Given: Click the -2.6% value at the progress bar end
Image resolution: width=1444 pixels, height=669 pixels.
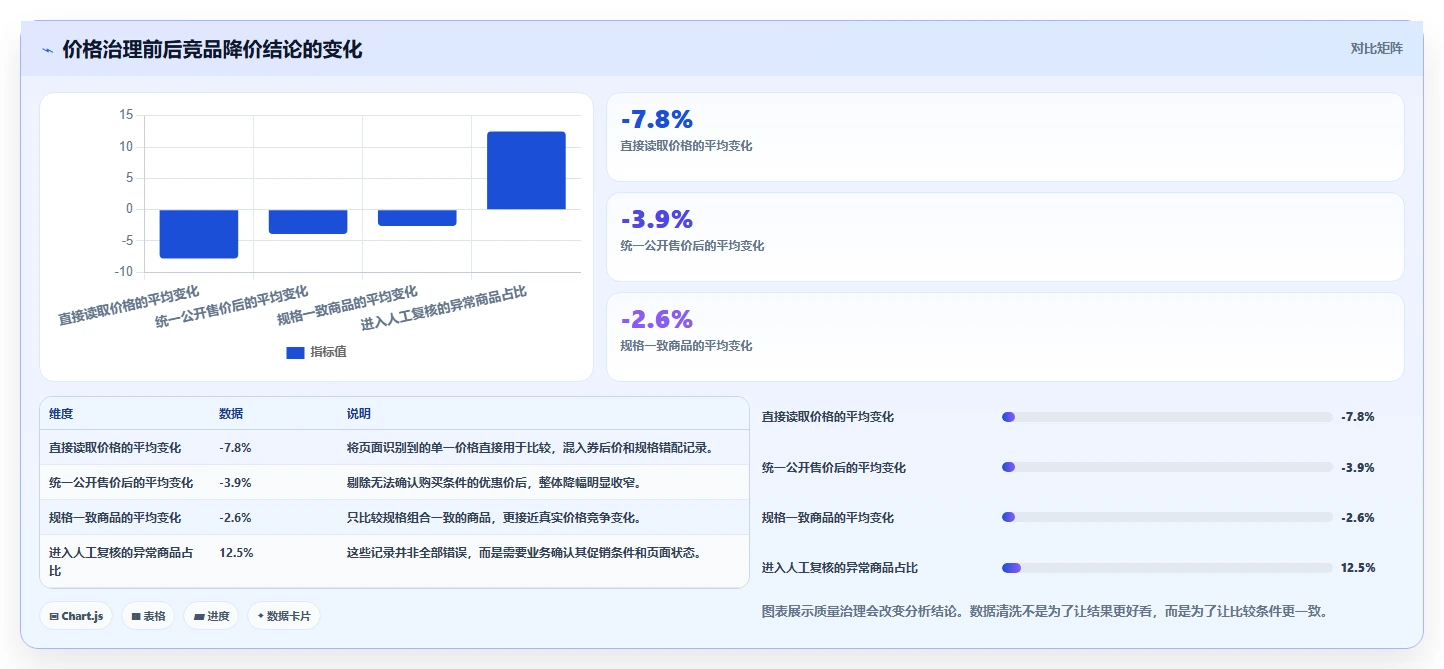Looking at the screenshot, I should [1358, 517].
